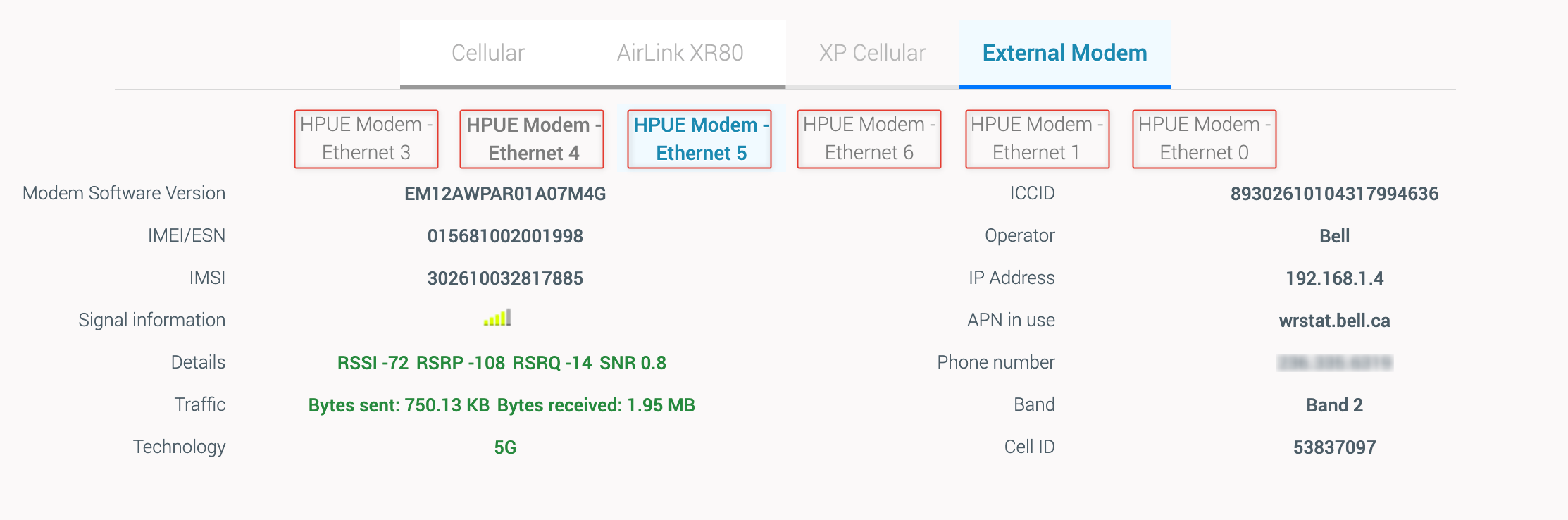Click the APN wrstat.bell.ca value

coord(1334,321)
